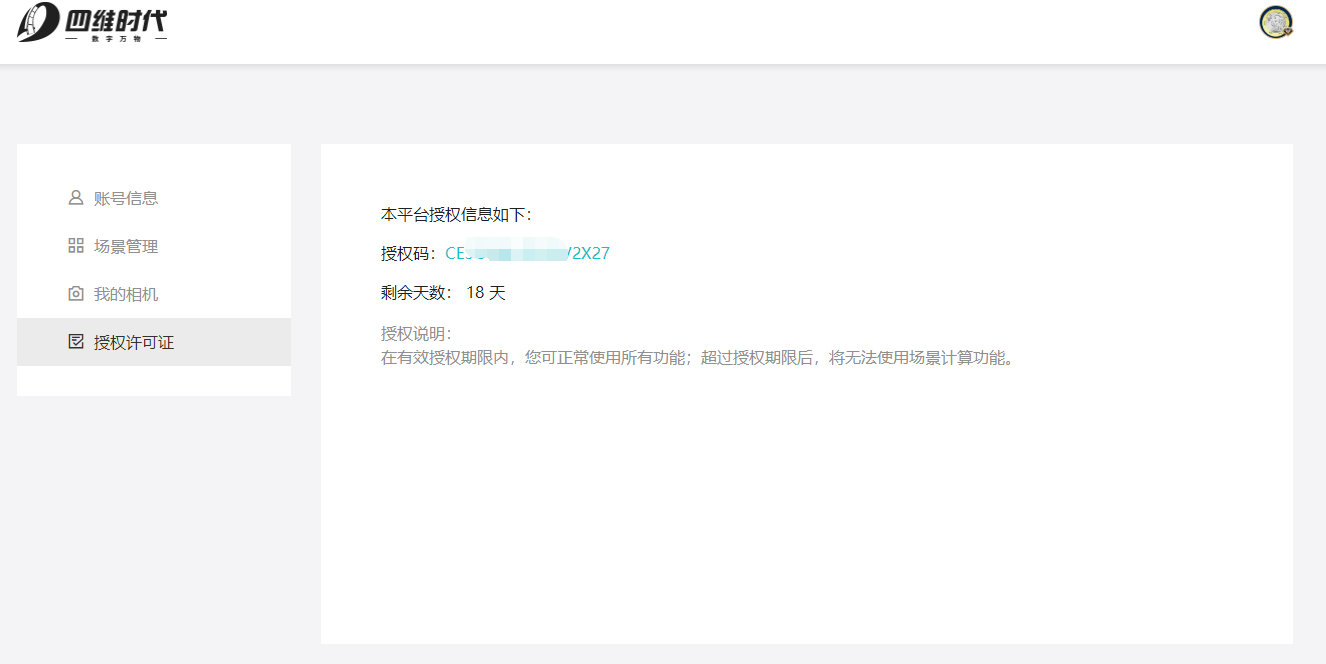Click the 数字万物 tagline under the logo
Viewport: 1326px width, 664px height.
click(x=115, y=39)
